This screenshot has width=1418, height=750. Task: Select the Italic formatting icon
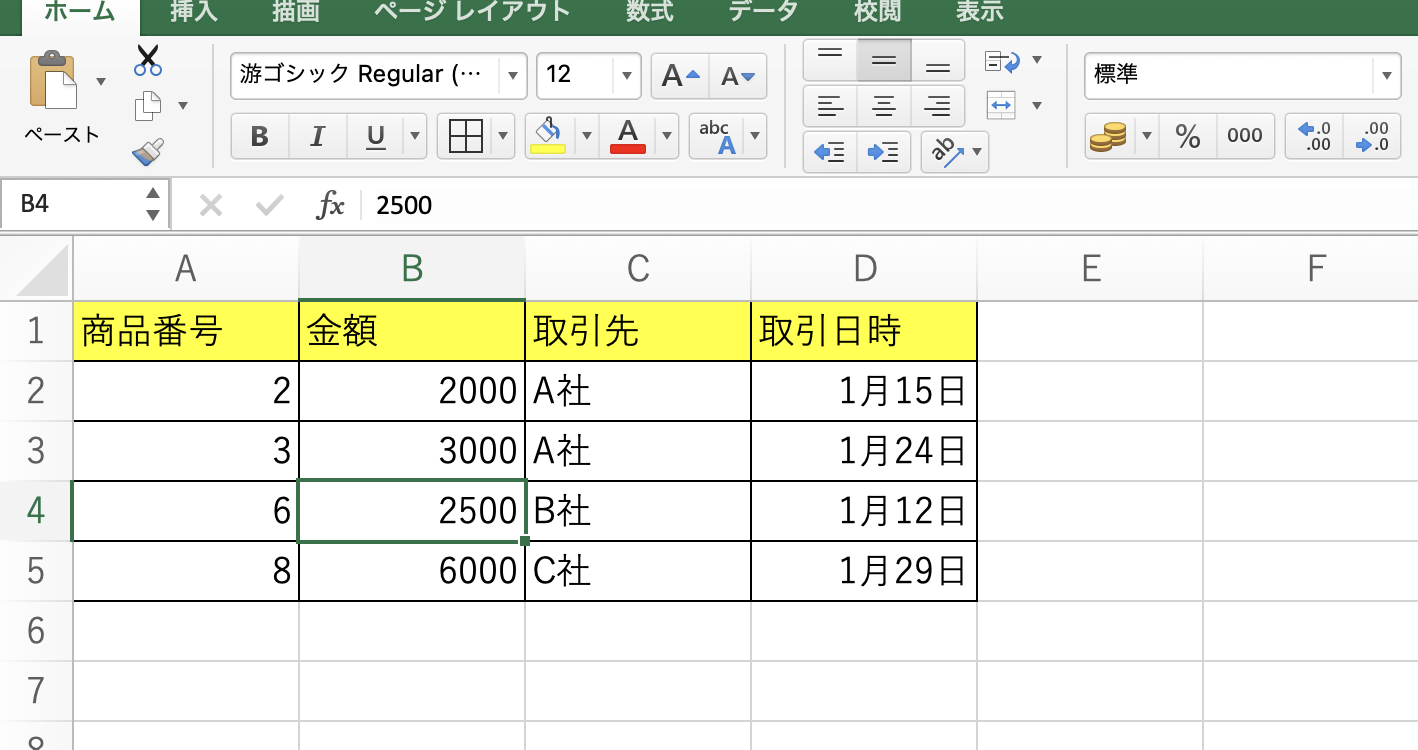[317, 137]
